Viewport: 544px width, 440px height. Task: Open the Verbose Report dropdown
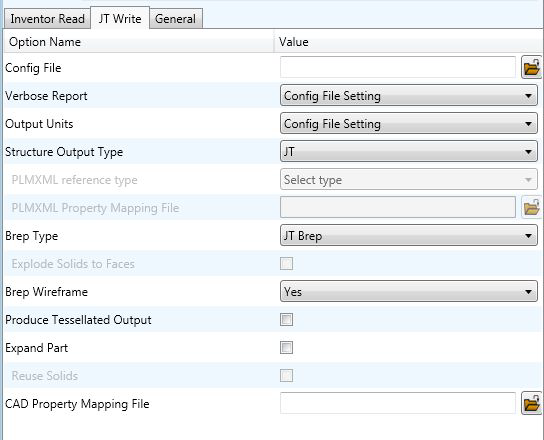click(409, 95)
